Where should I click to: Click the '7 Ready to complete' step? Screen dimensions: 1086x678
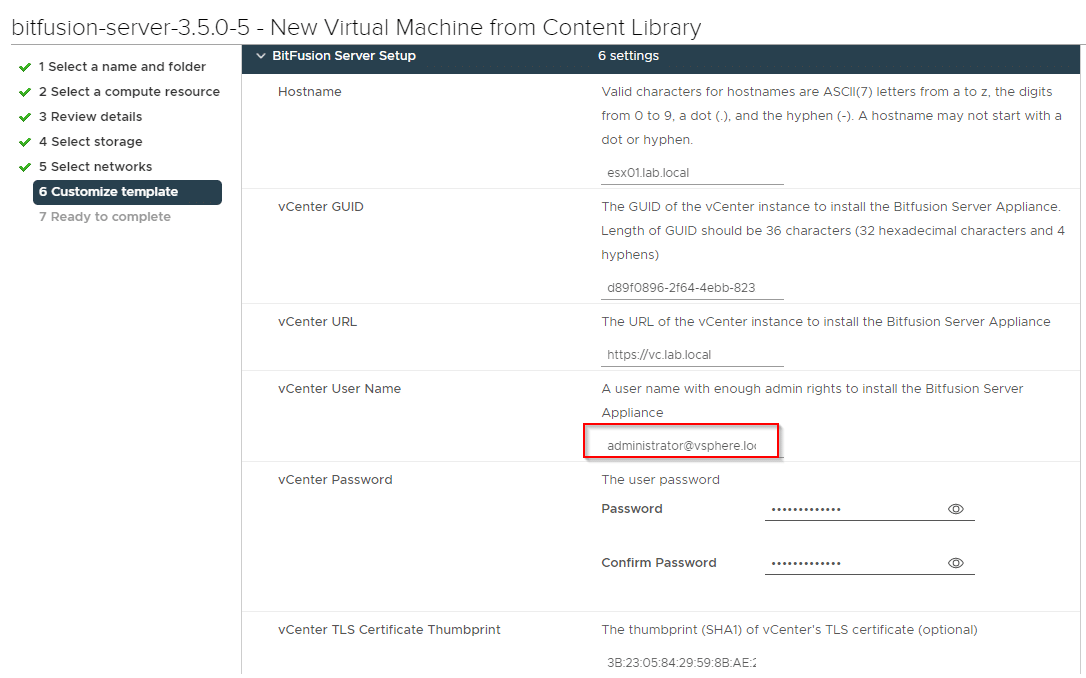click(105, 217)
